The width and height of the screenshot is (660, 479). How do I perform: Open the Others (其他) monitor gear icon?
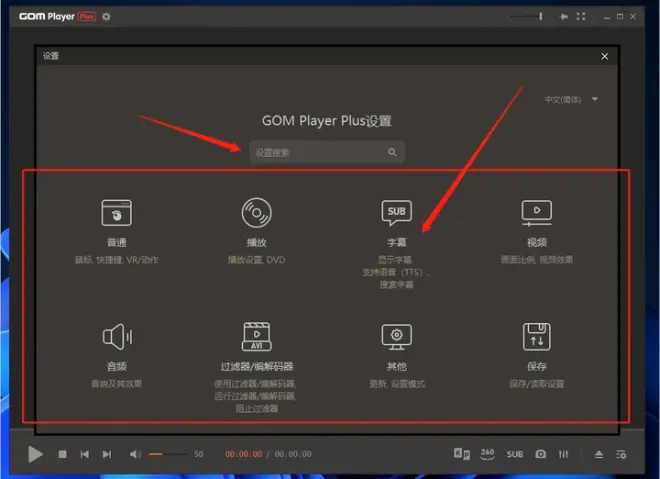tap(397, 337)
